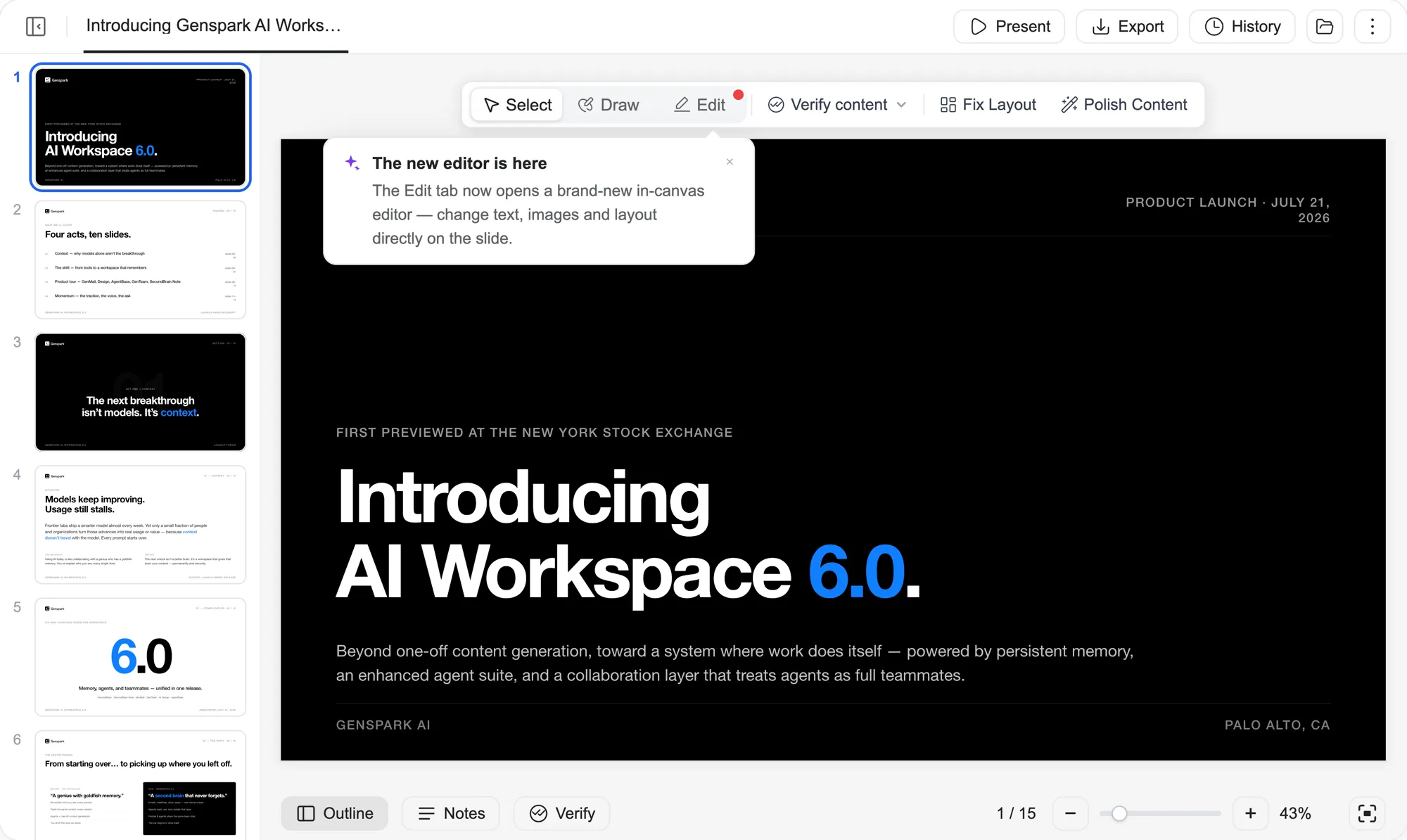
Task: Click the presentation title in the header
Action: click(213, 26)
